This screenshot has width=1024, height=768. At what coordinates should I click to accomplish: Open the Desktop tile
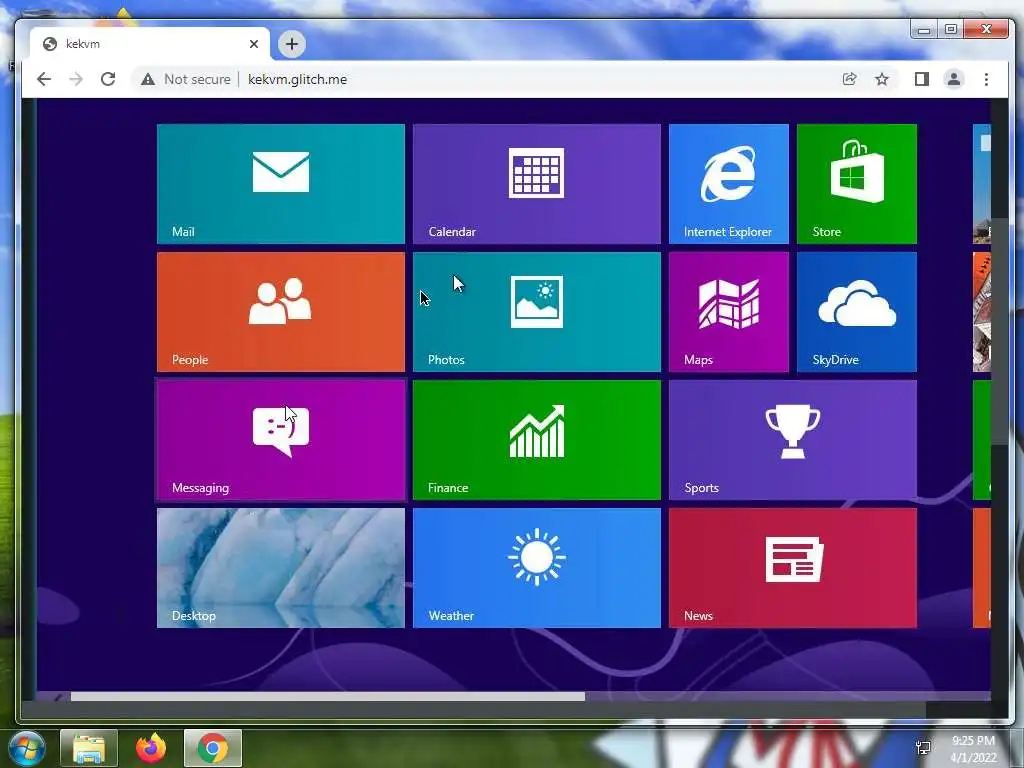click(x=281, y=568)
